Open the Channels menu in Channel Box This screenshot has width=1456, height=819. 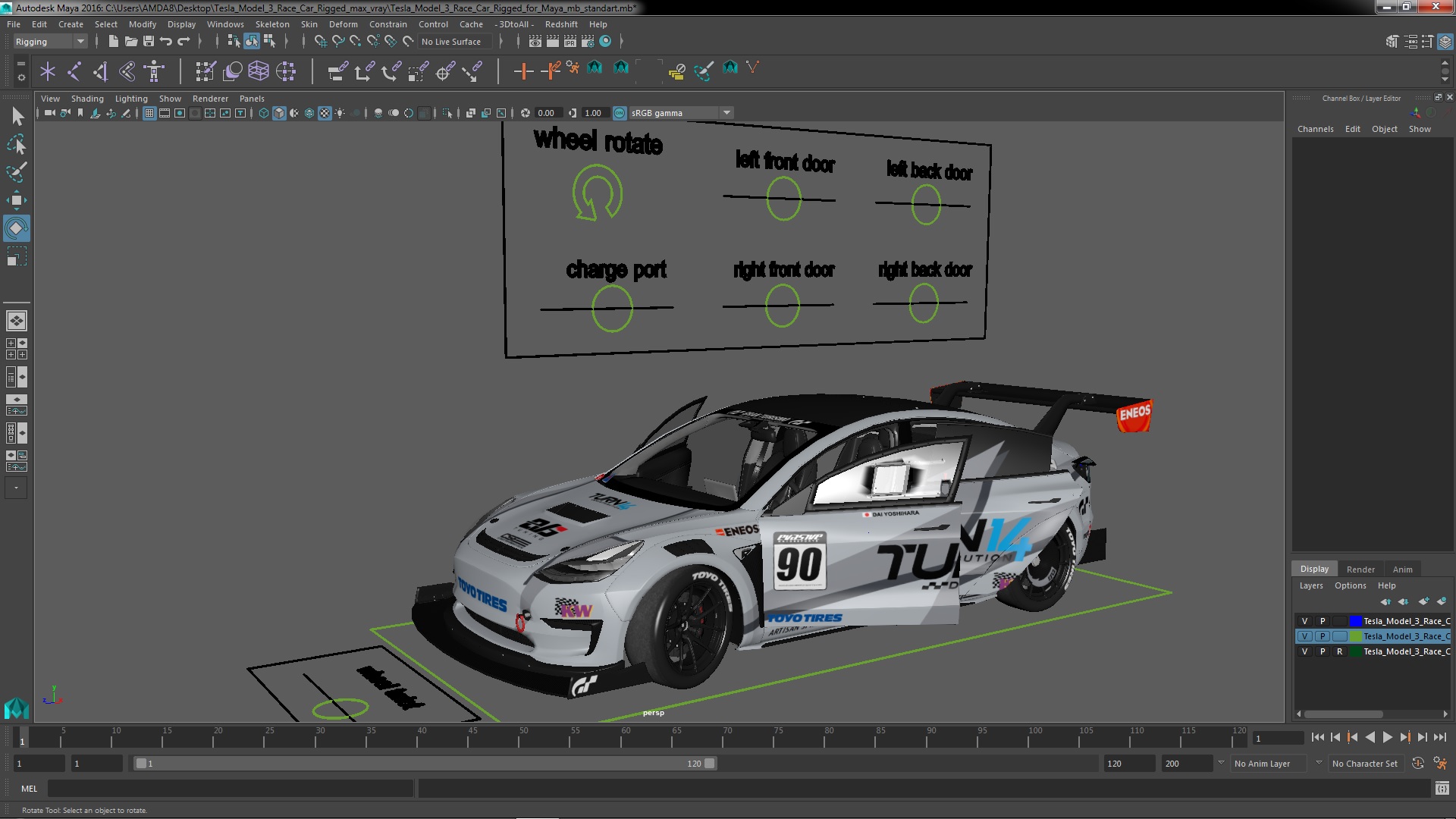1315,129
